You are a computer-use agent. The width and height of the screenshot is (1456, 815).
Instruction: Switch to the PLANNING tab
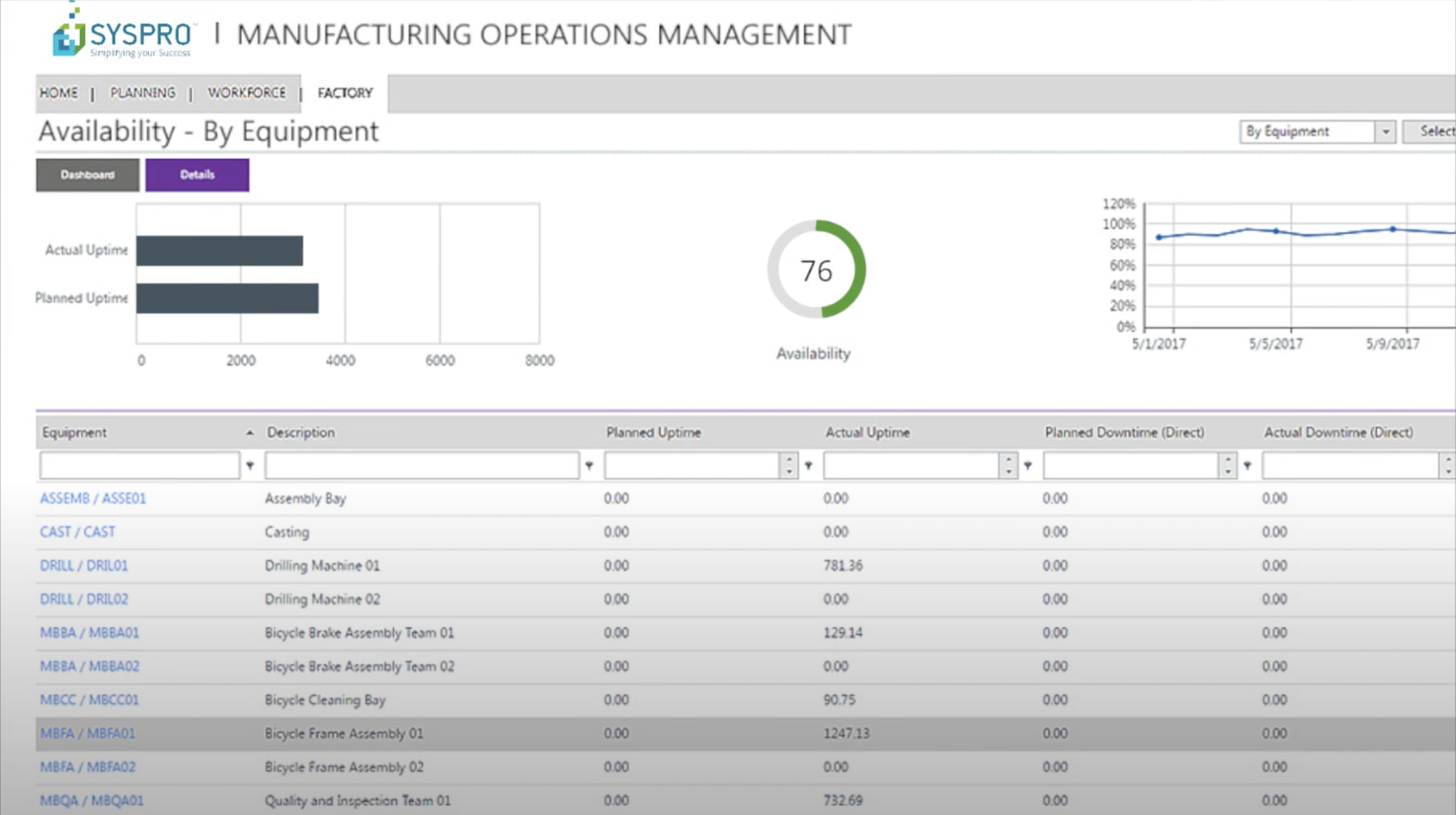click(x=143, y=92)
